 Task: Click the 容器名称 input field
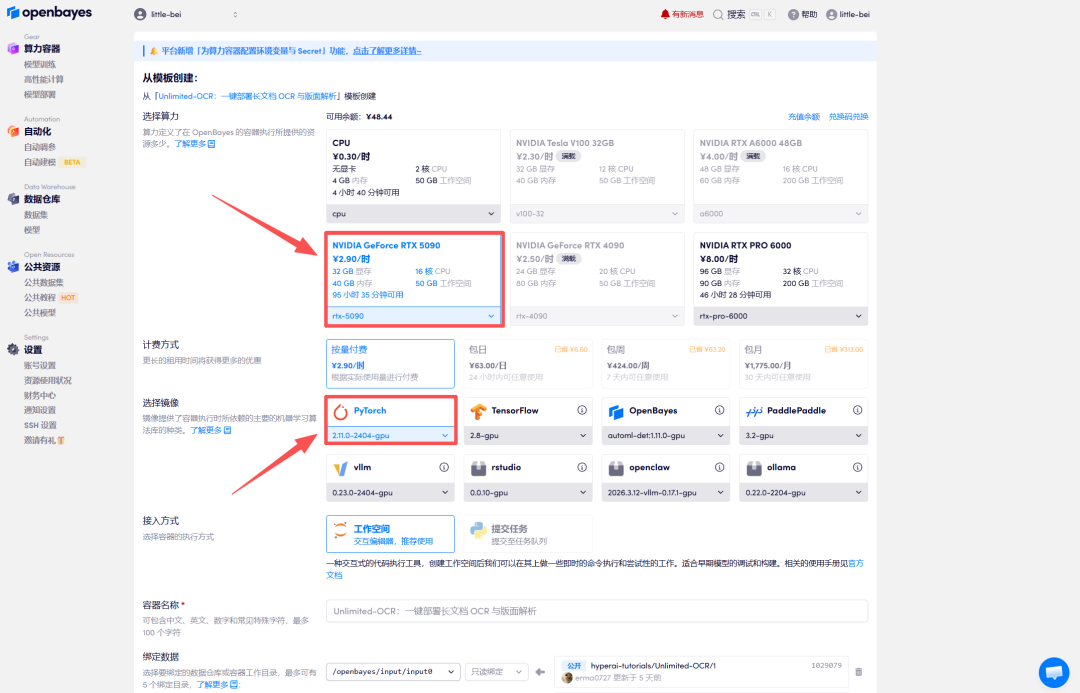point(596,611)
